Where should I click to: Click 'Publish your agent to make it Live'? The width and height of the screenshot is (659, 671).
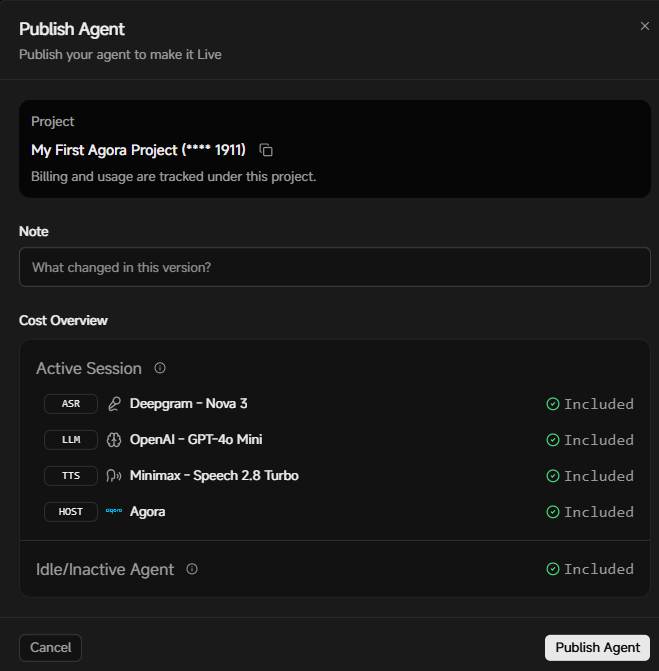pyautogui.click(x=120, y=55)
